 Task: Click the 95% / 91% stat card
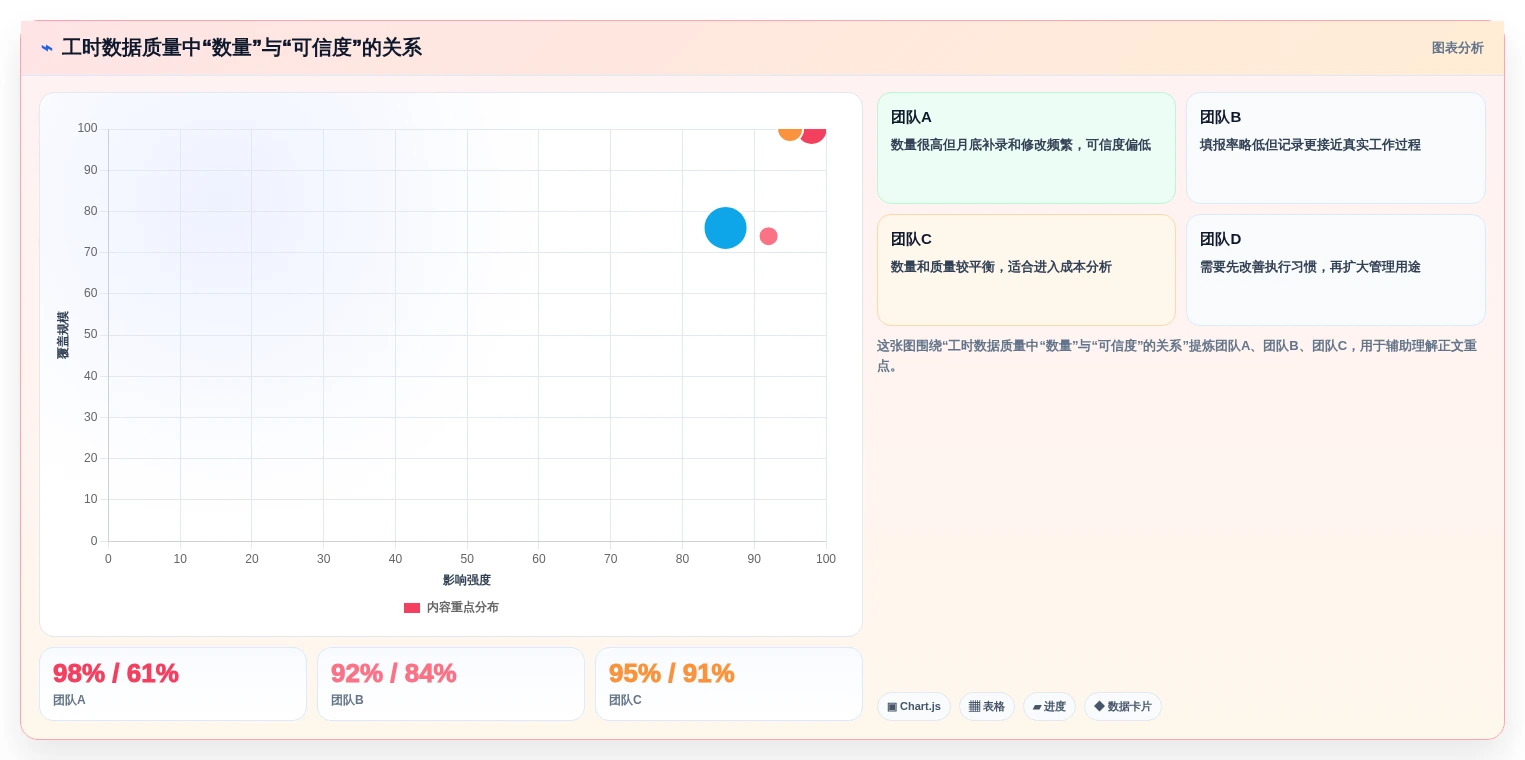(x=729, y=684)
